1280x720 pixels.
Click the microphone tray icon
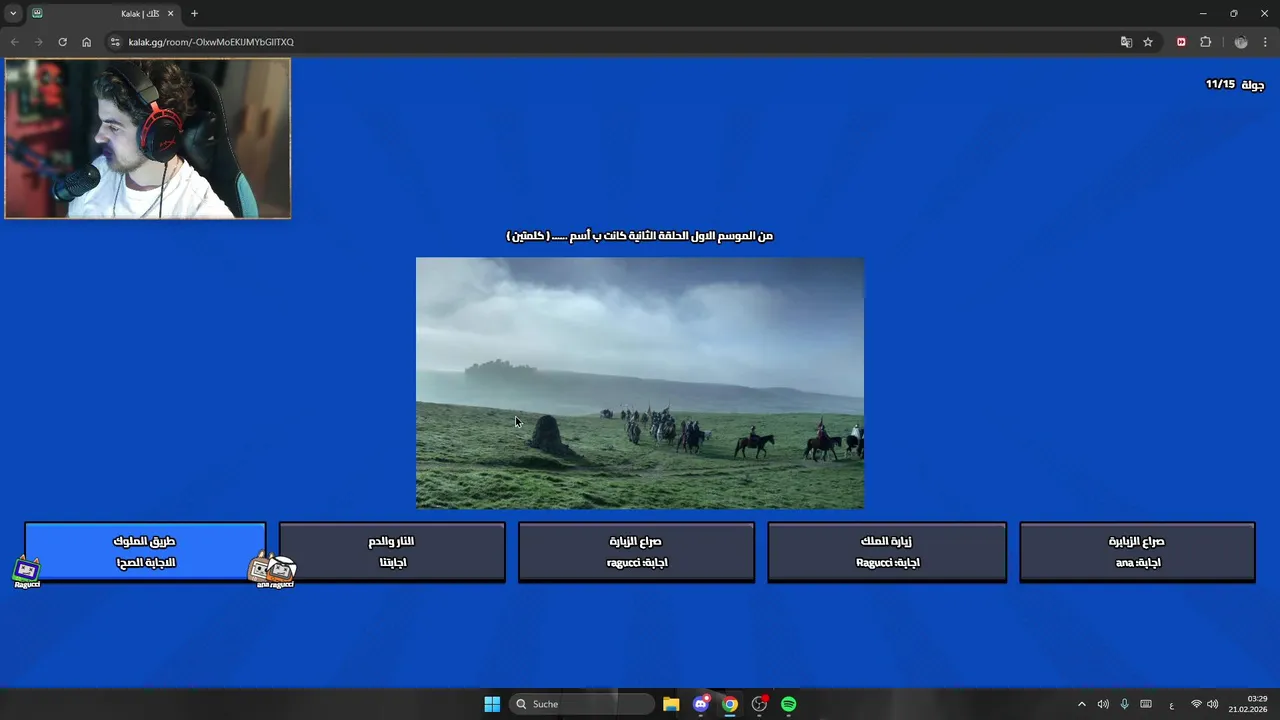[1124, 704]
